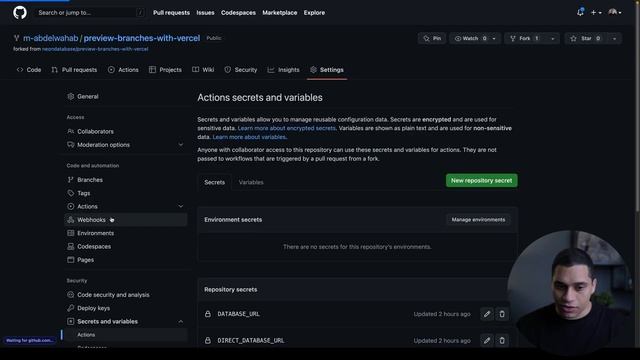Select the Settings tab
Screen dimensions: 640x360
point(327,70)
